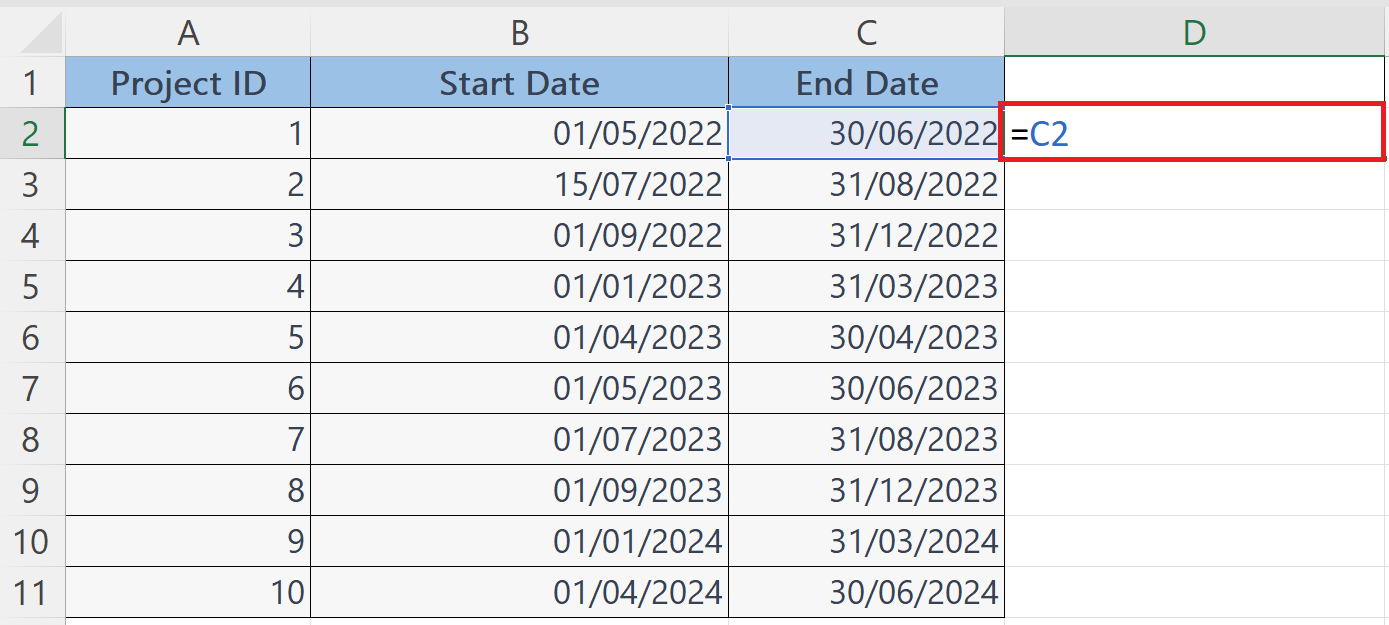
Task: Select row header 11
Action: coord(32,593)
